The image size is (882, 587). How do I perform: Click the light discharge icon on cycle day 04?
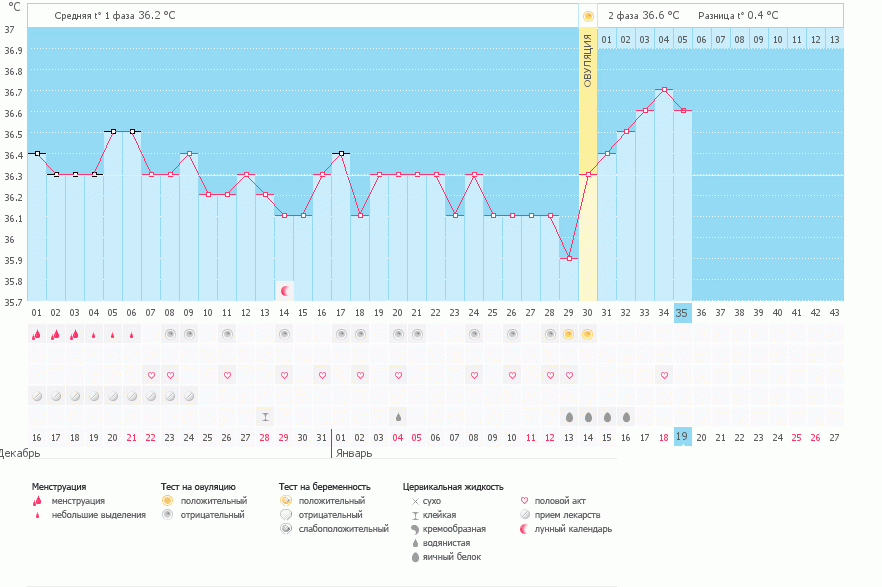pos(93,334)
